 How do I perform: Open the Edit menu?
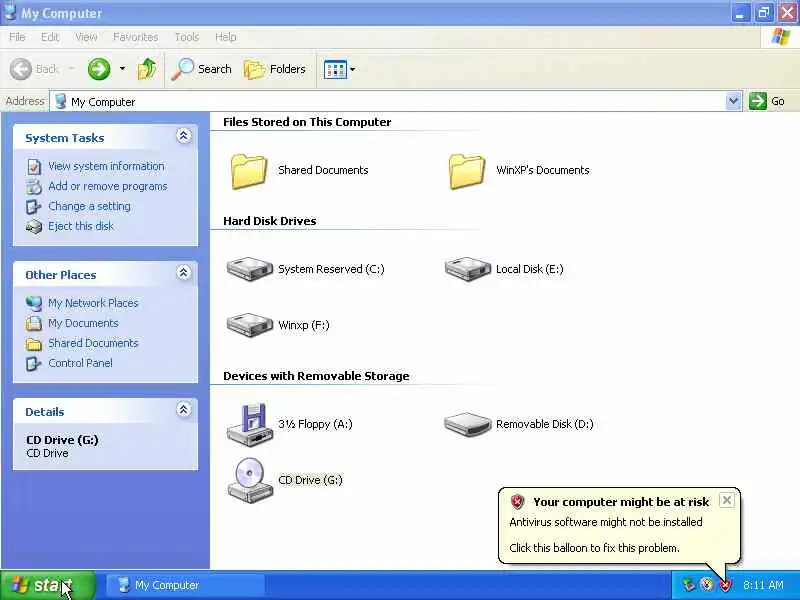pyautogui.click(x=49, y=37)
